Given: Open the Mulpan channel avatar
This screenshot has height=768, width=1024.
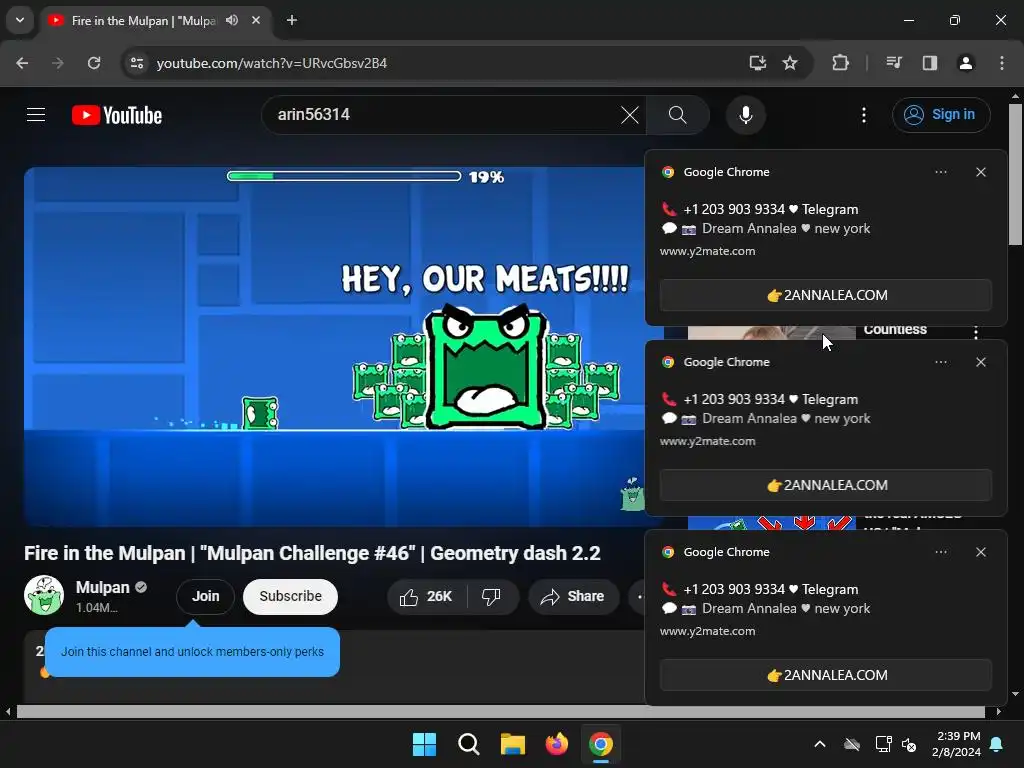Looking at the screenshot, I should 44,595.
